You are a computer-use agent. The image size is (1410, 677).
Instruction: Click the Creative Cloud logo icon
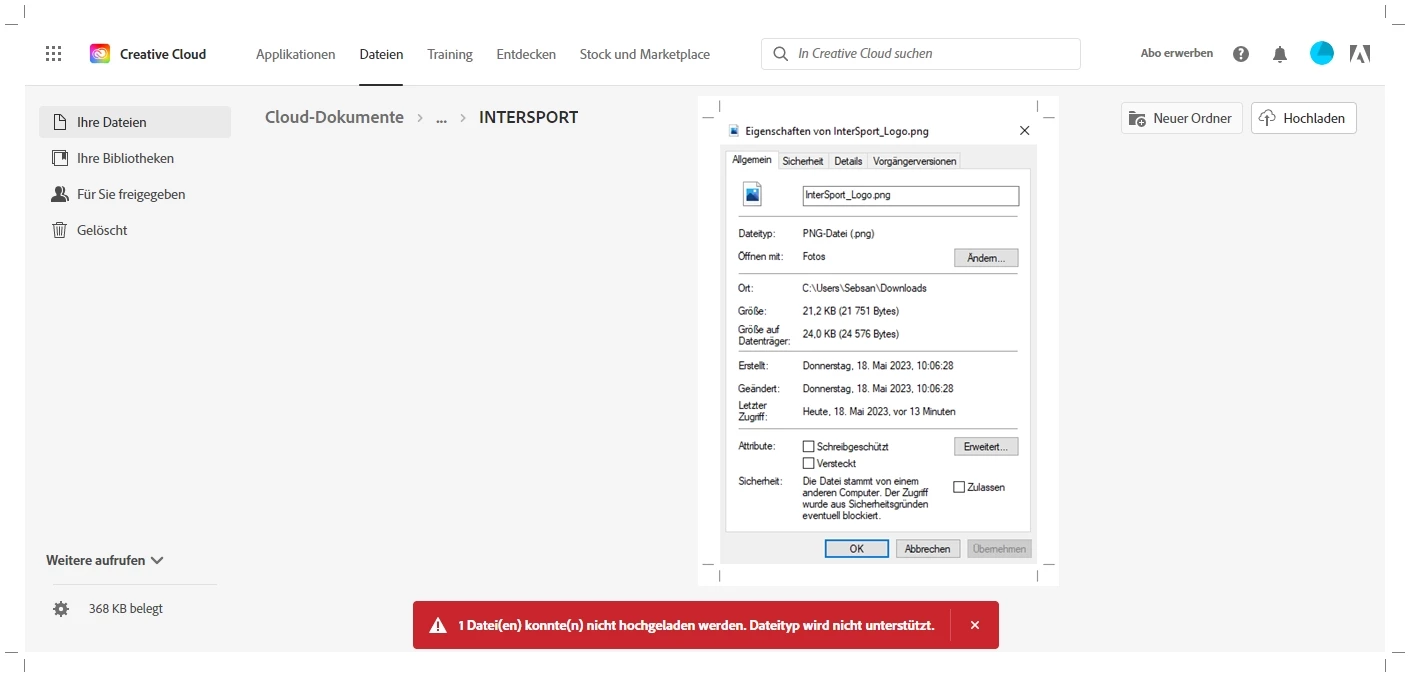pyautogui.click(x=100, y=54)
